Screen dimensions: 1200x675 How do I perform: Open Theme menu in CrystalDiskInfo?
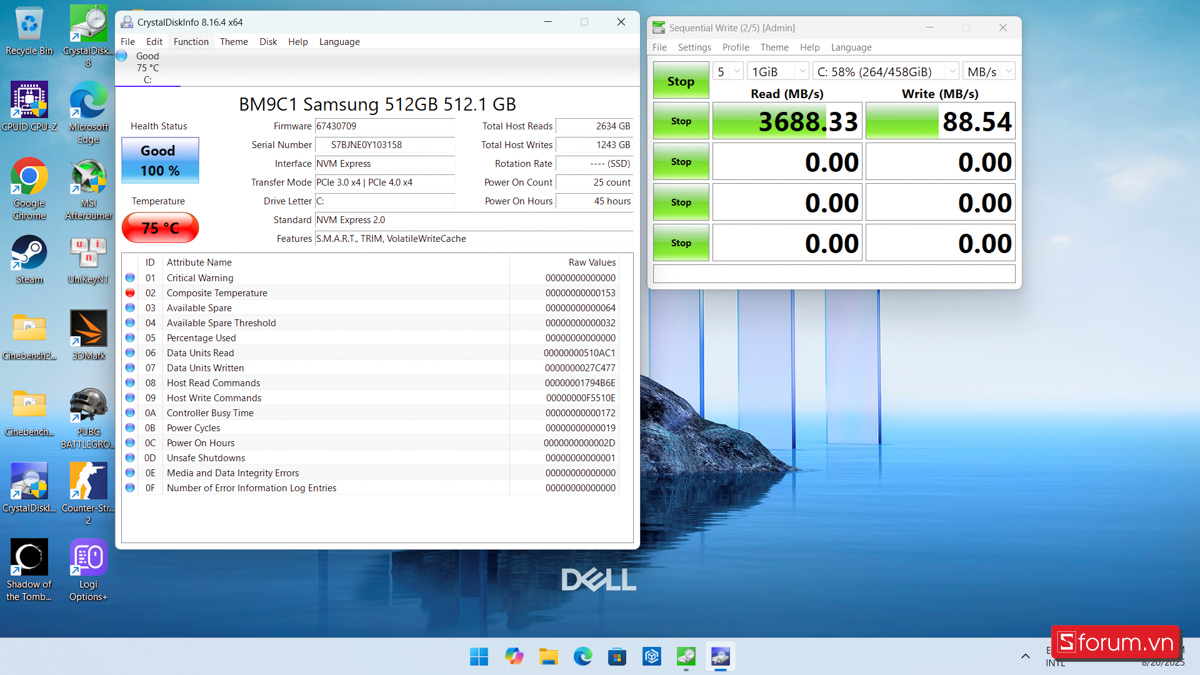pos(234,42)
